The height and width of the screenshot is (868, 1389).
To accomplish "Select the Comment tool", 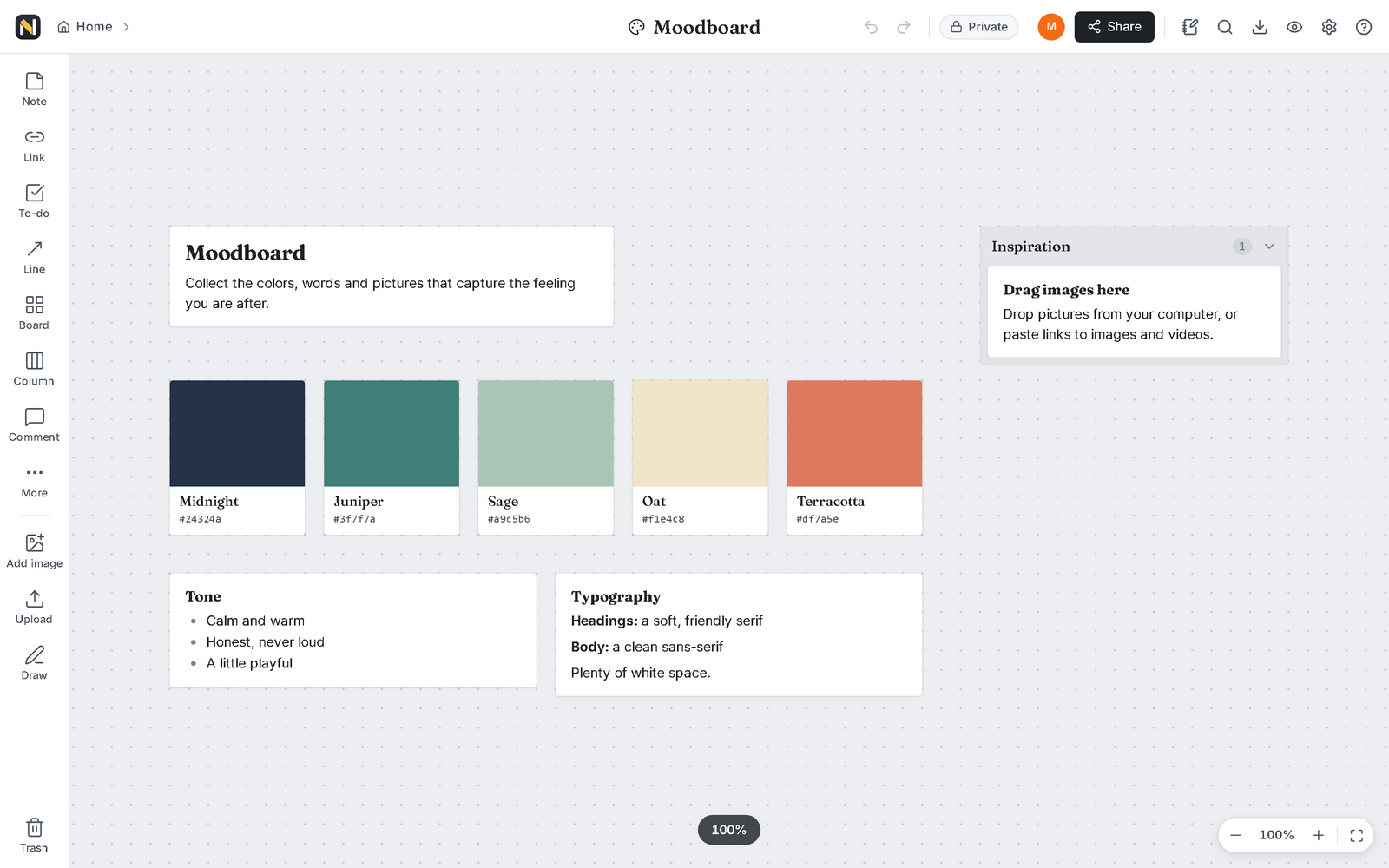I will point(35,425).
